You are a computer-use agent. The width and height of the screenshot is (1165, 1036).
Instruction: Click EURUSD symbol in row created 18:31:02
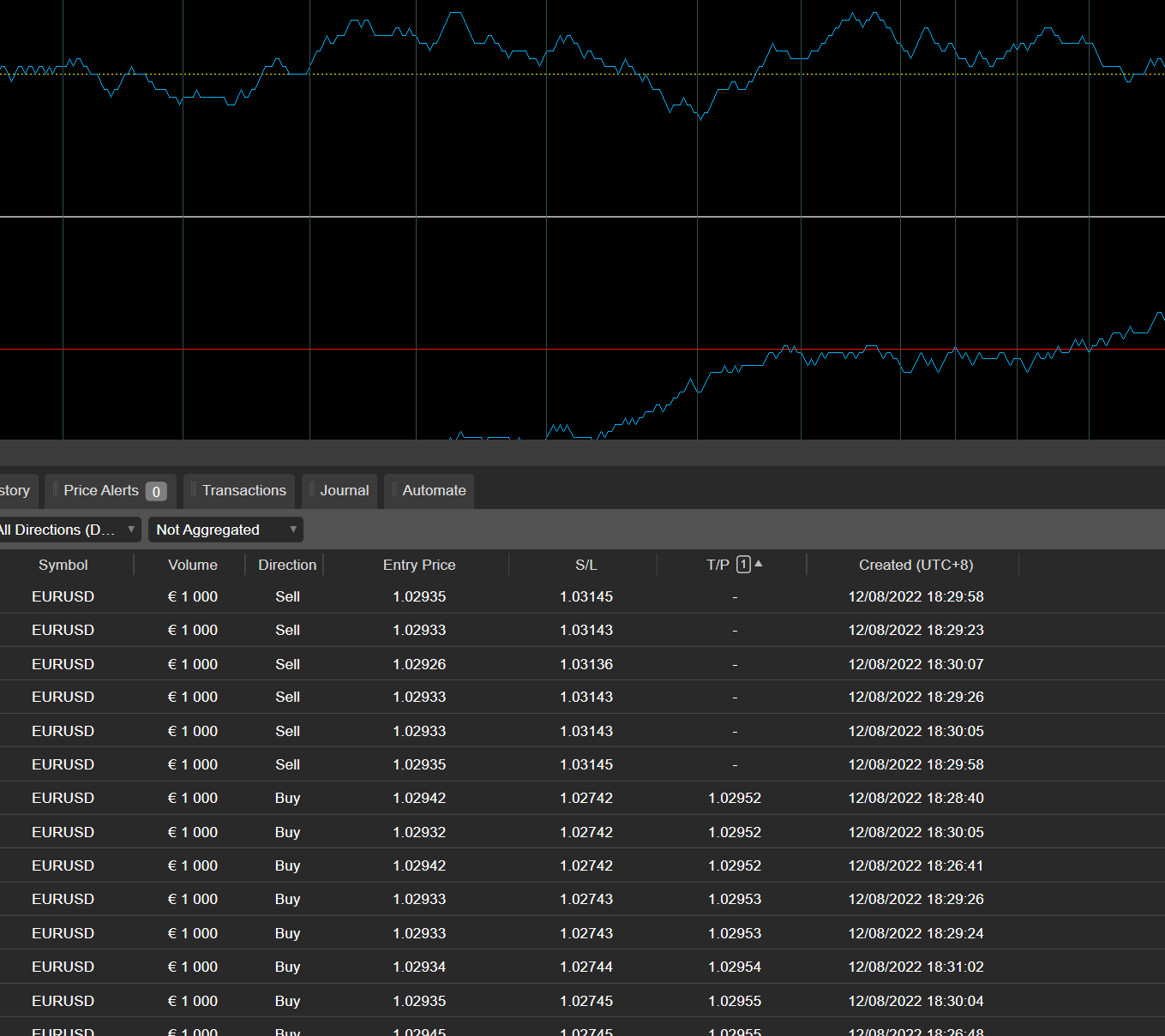[63, 967]
